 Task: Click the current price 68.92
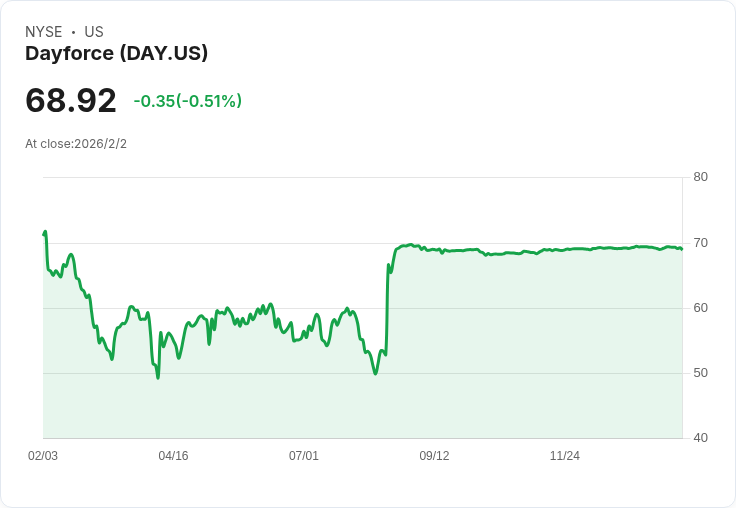(x=71, y=101)
